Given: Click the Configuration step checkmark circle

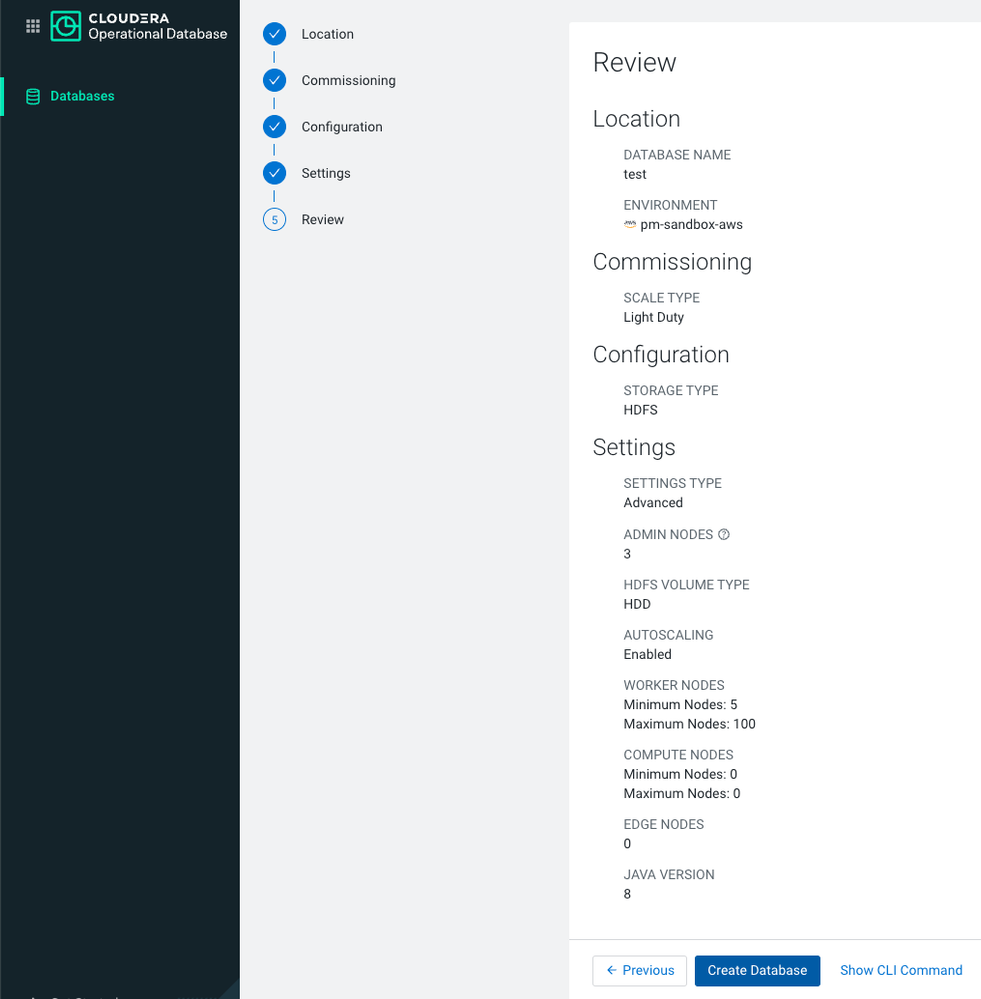Looking at the screenshot, I should [274, 127].
